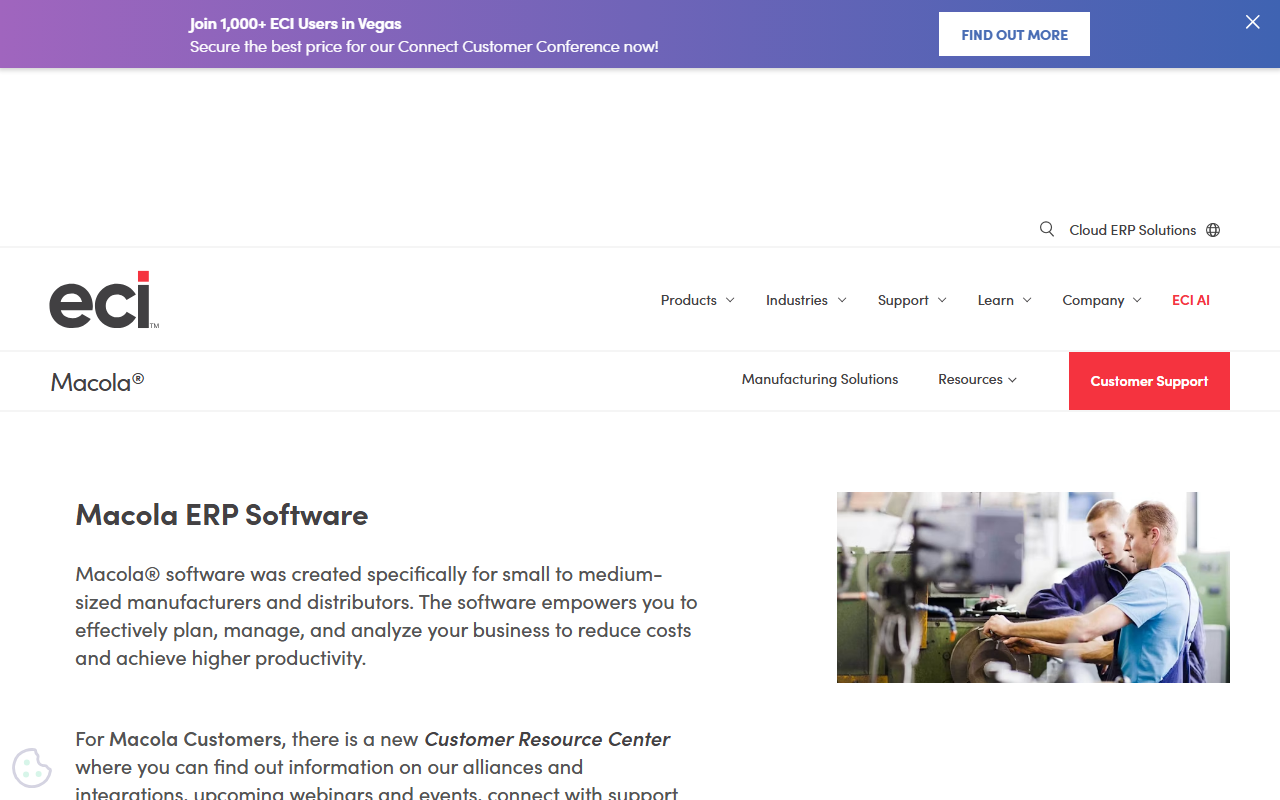Click FIND OUT MORE button
Screen dimensions: 1280x800
click(x=1014, y=34)
